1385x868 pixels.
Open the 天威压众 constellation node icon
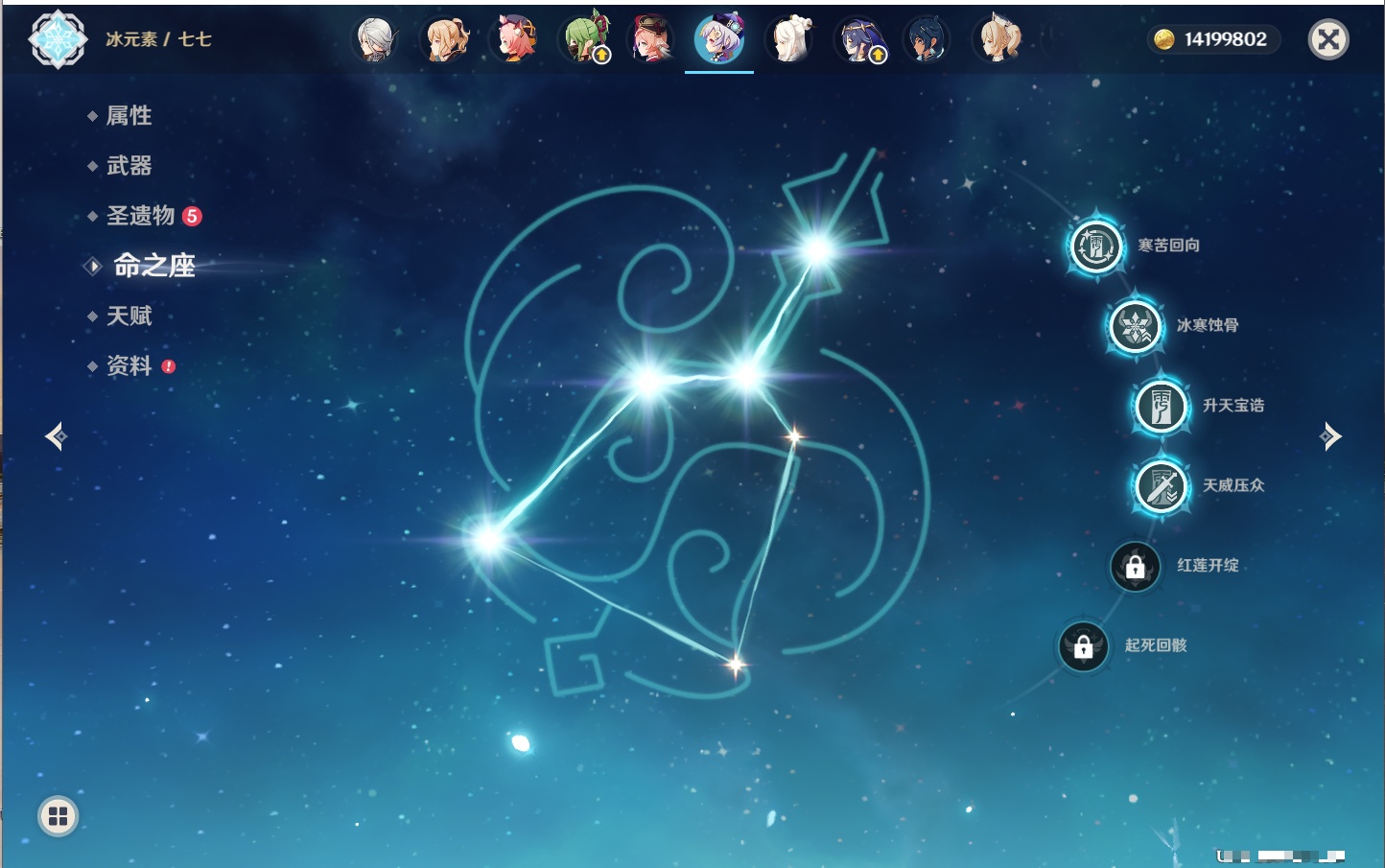click(x=1162, y=486)
